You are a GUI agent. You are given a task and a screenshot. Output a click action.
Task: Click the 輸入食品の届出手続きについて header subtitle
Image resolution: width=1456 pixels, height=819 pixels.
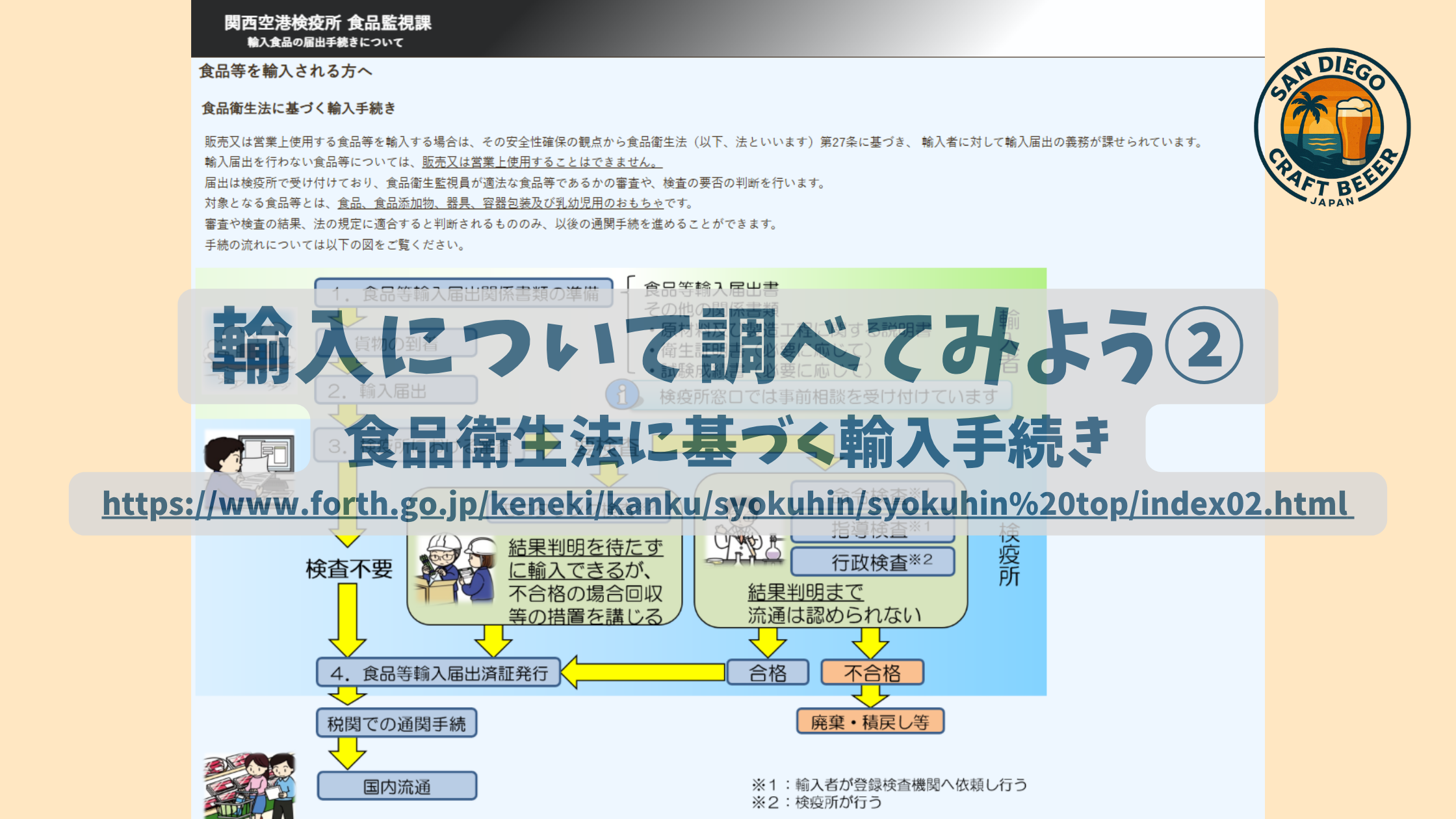click(325, 42)
